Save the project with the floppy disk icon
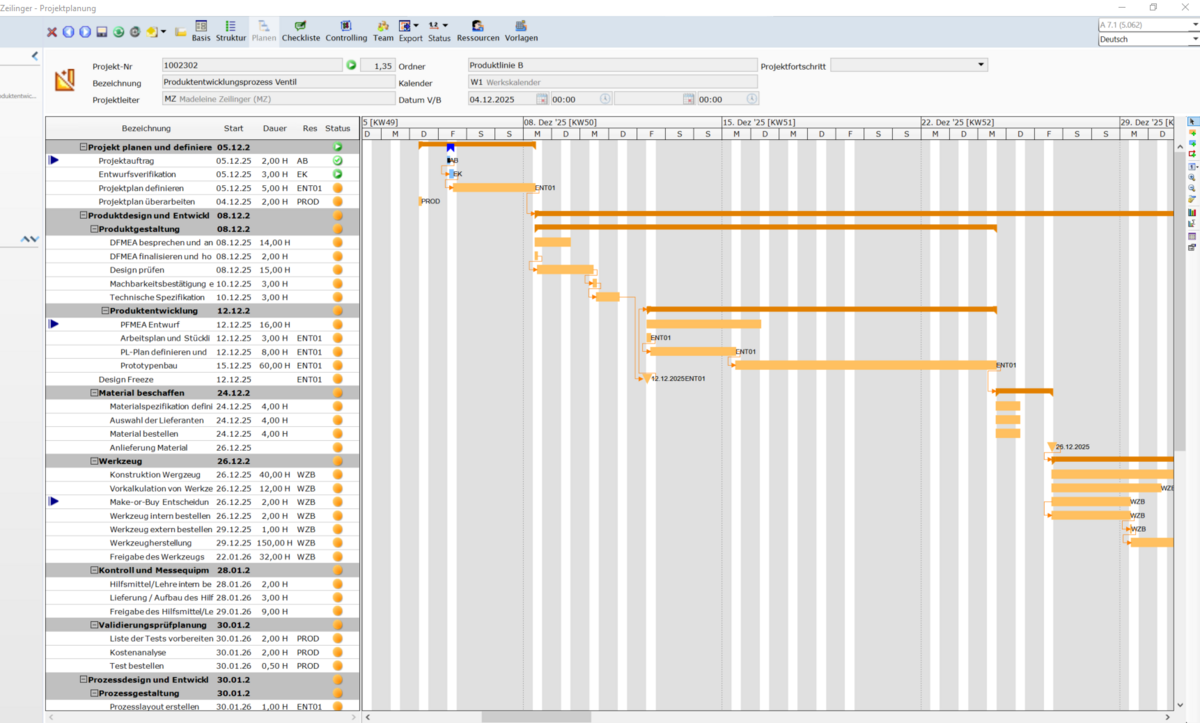The width and height of the screenshot is (1200, 723). click(101, 32)
